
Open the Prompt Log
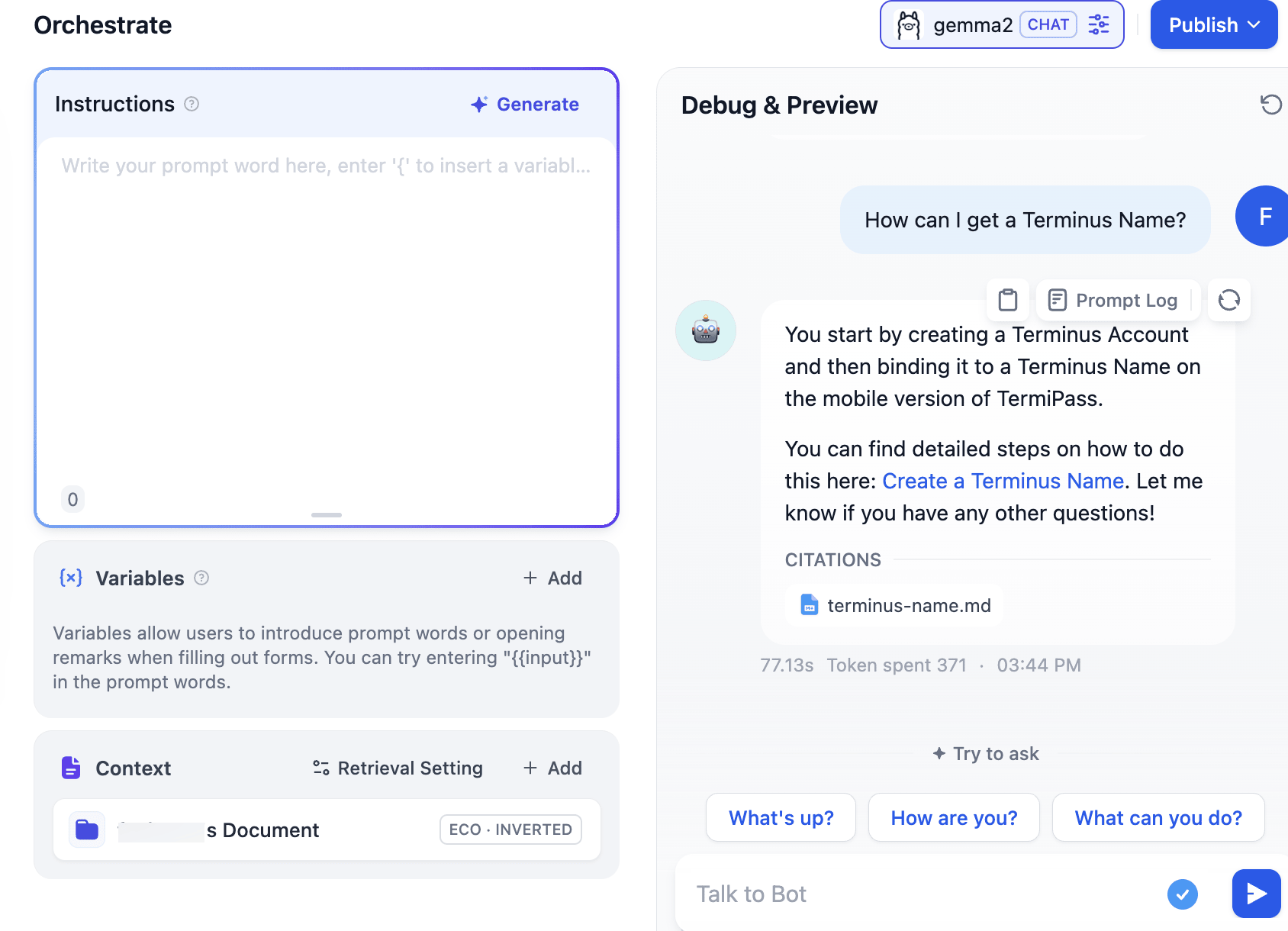tap(1114, 301)
